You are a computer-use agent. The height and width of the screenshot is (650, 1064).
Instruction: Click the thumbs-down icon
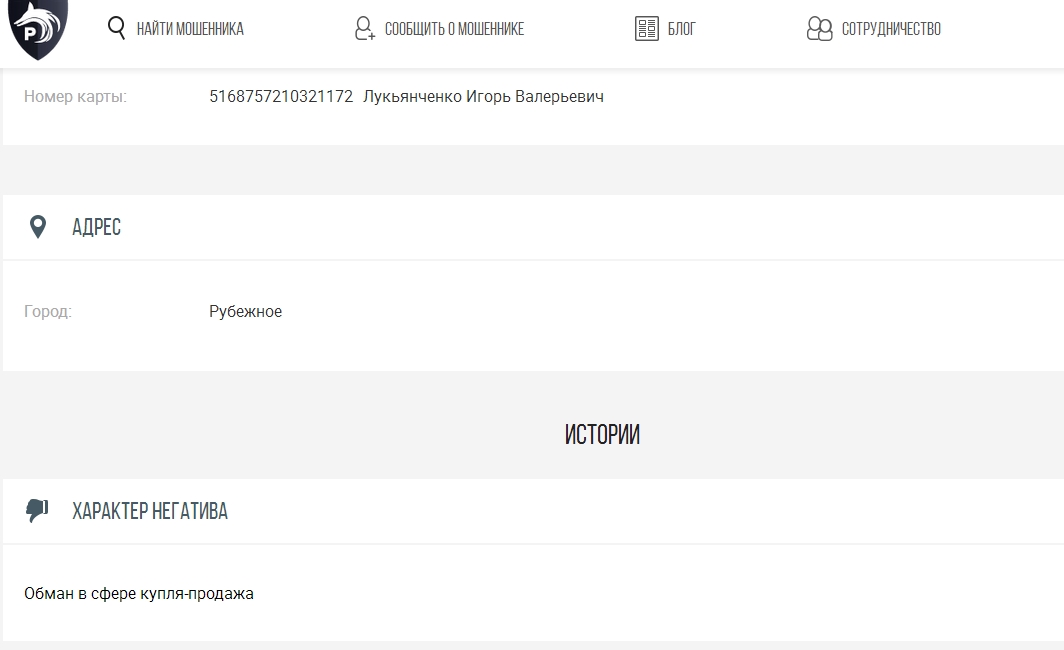(x=37, y=511)
